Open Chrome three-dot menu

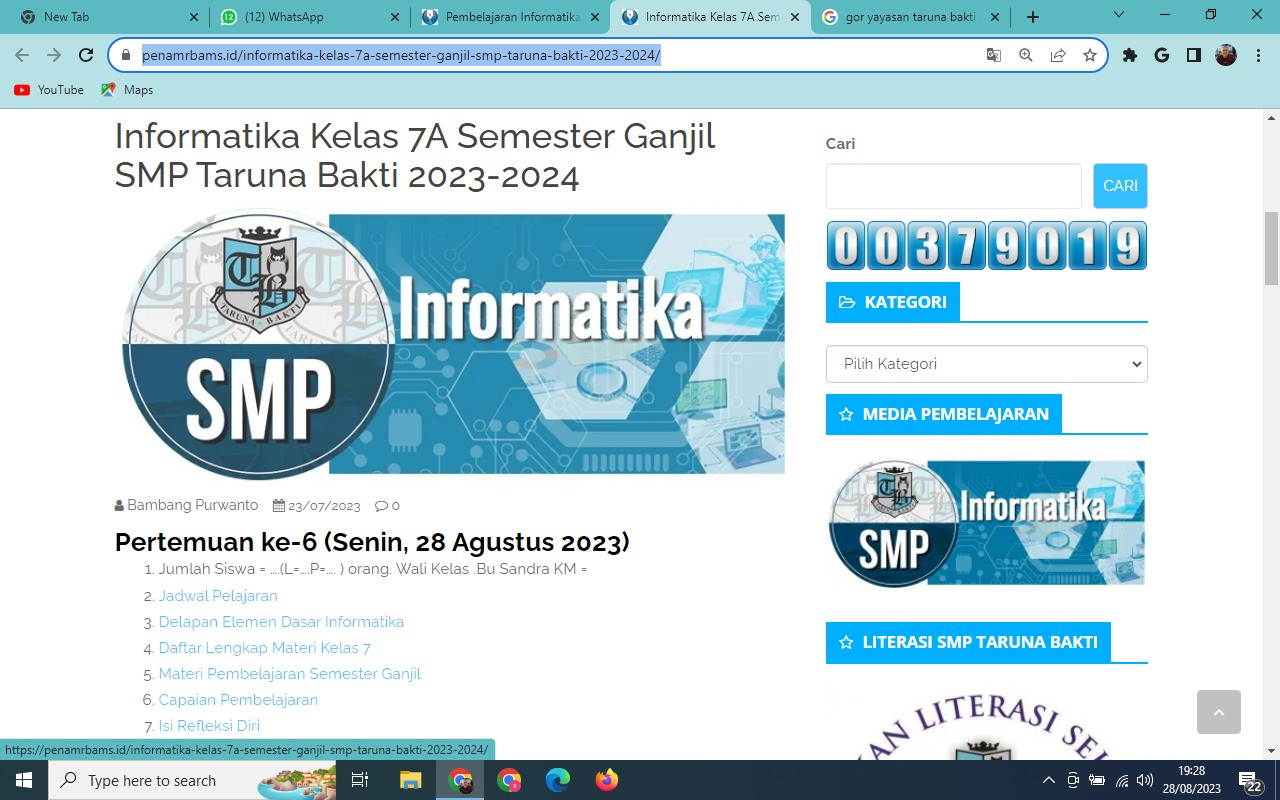(1258, 56)
